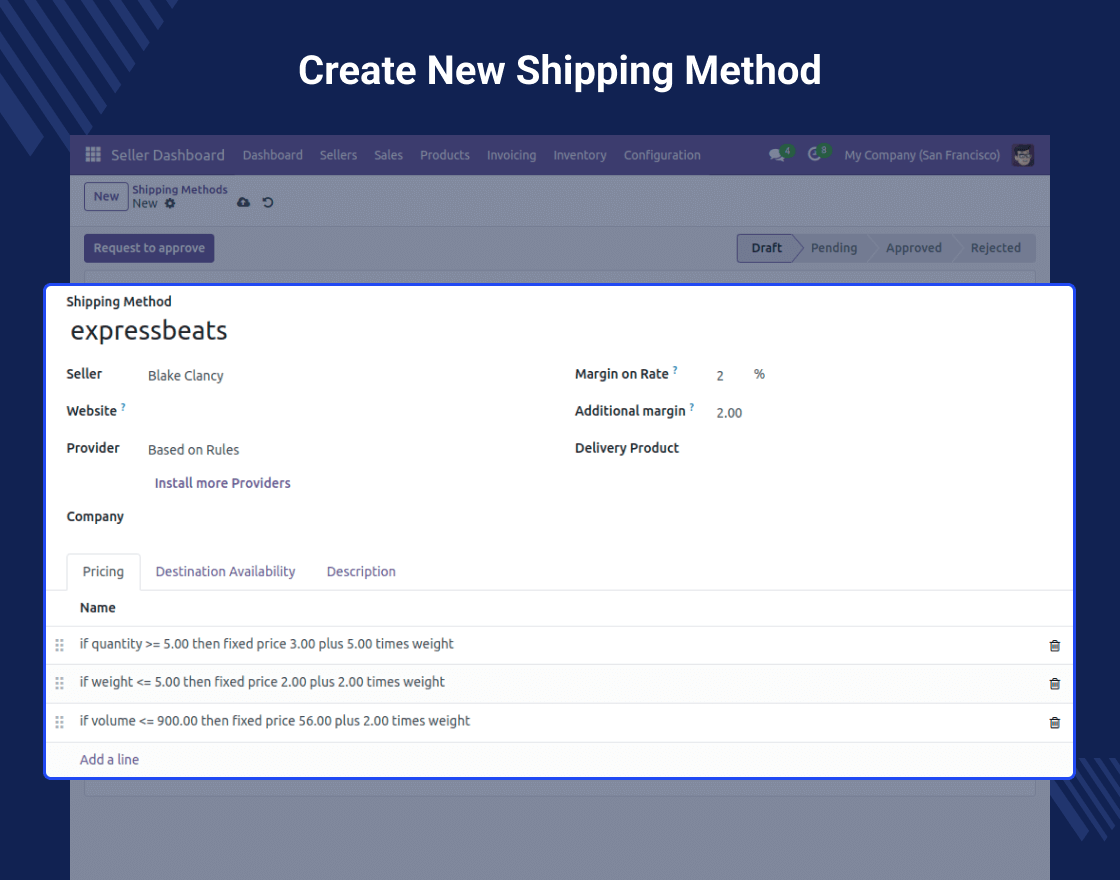Select the Draft status stage
The width and height of the screenshot is (1120, 880).
766,248
